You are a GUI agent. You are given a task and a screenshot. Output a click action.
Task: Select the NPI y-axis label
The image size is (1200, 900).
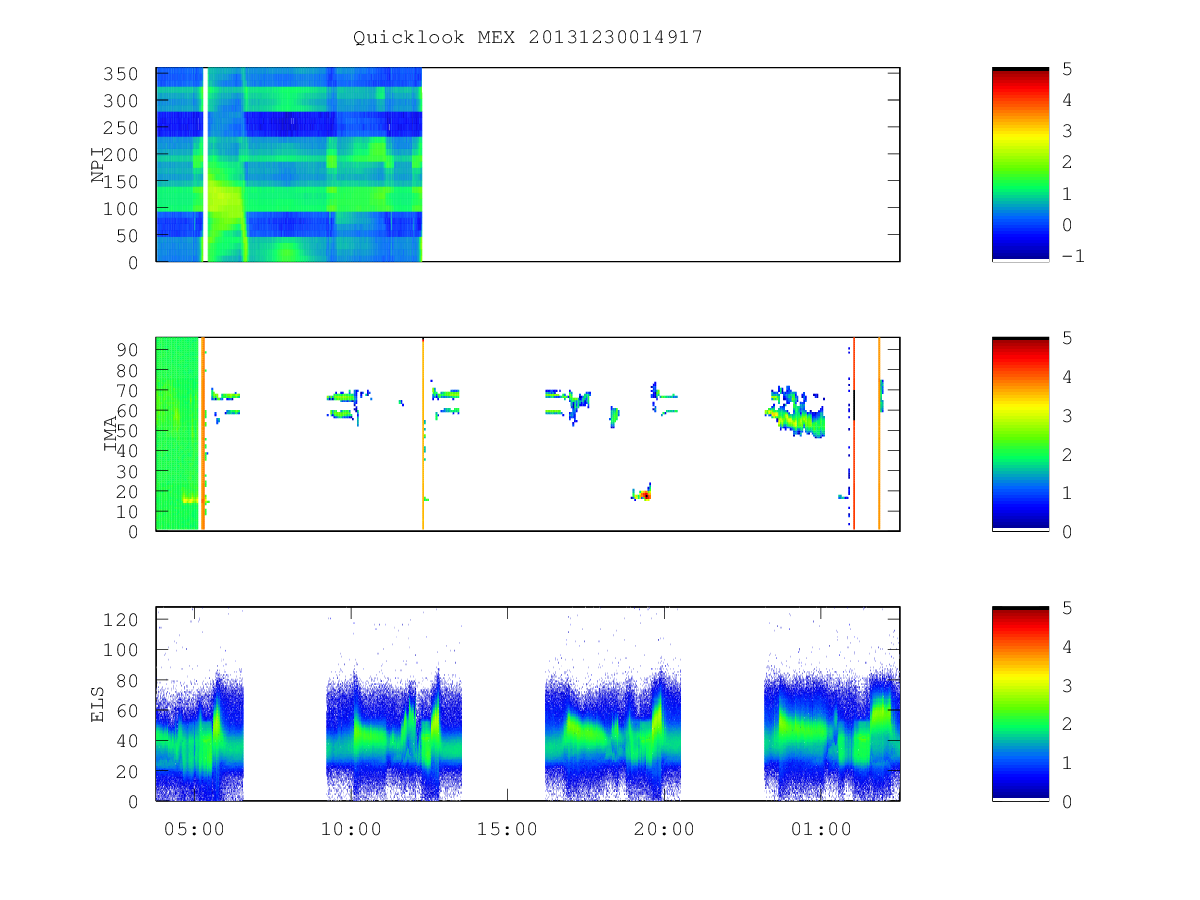click(98, 165)
